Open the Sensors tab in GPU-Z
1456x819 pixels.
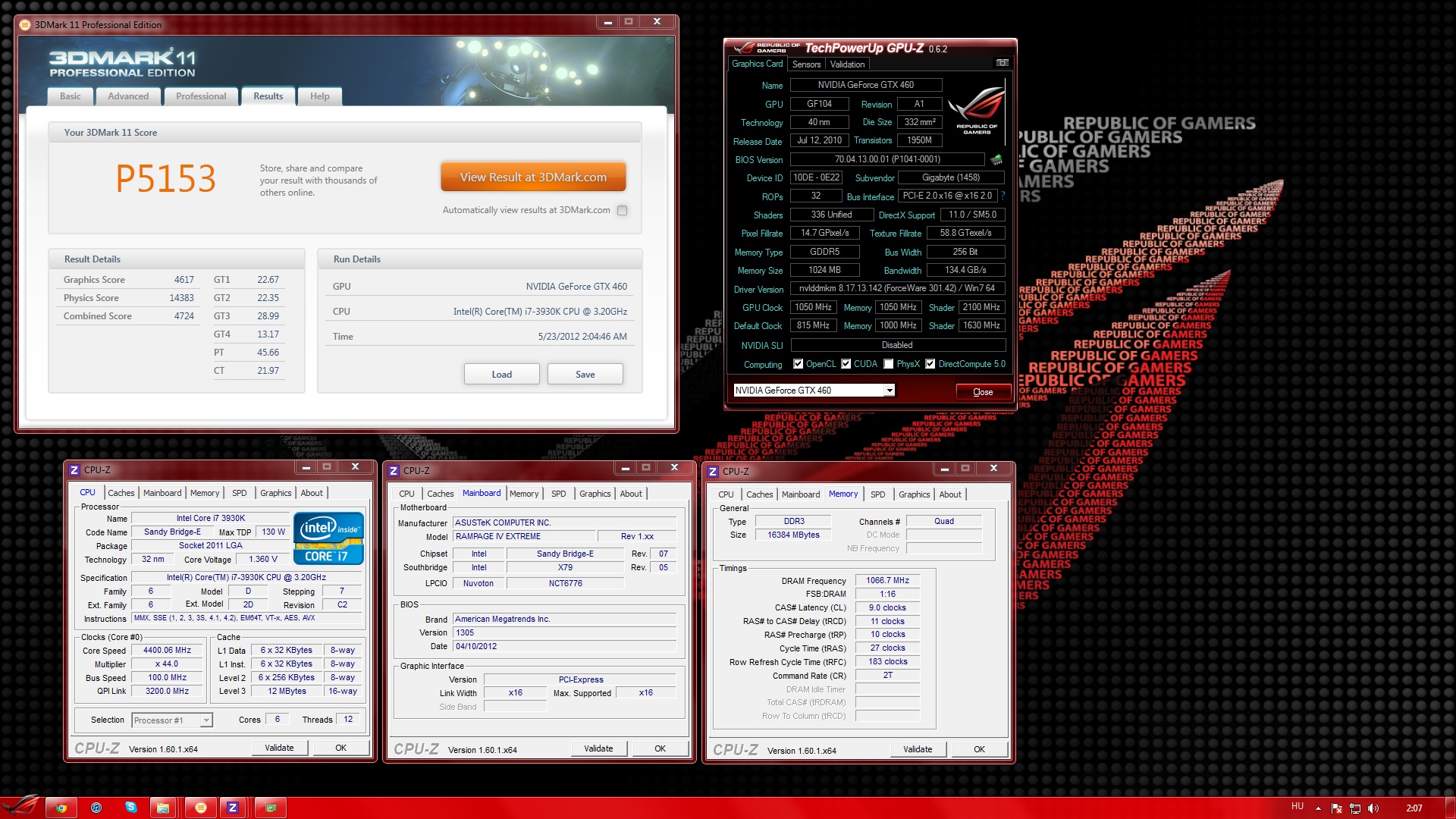806,64
